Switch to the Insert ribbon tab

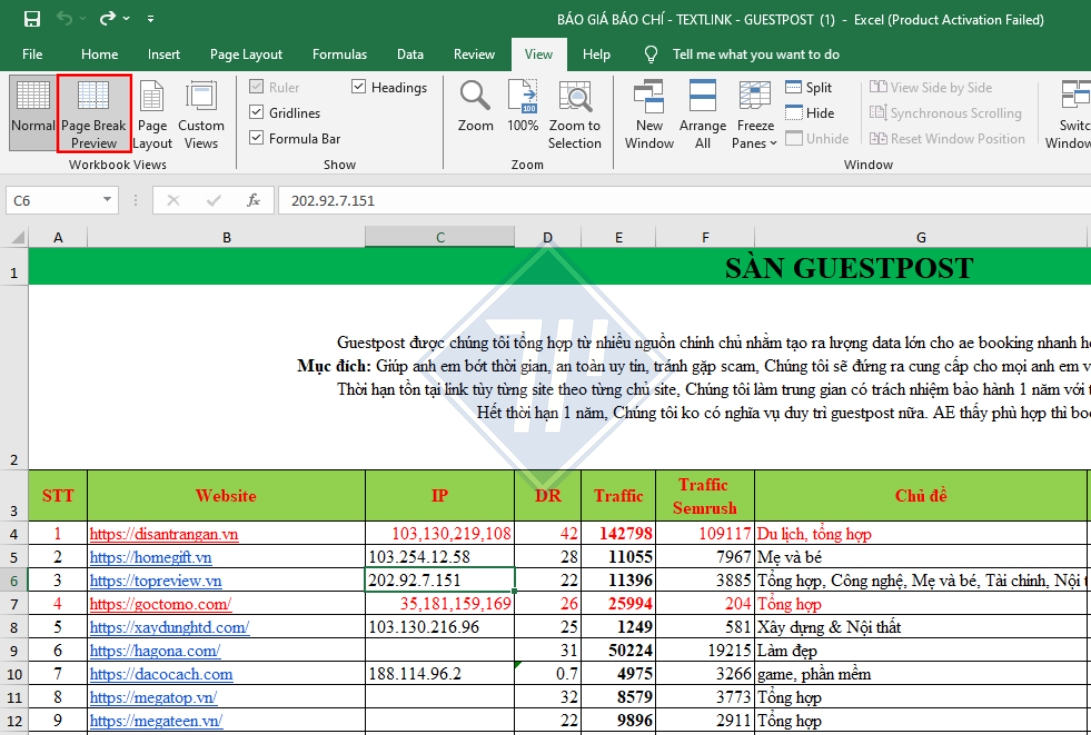[164, 54]
